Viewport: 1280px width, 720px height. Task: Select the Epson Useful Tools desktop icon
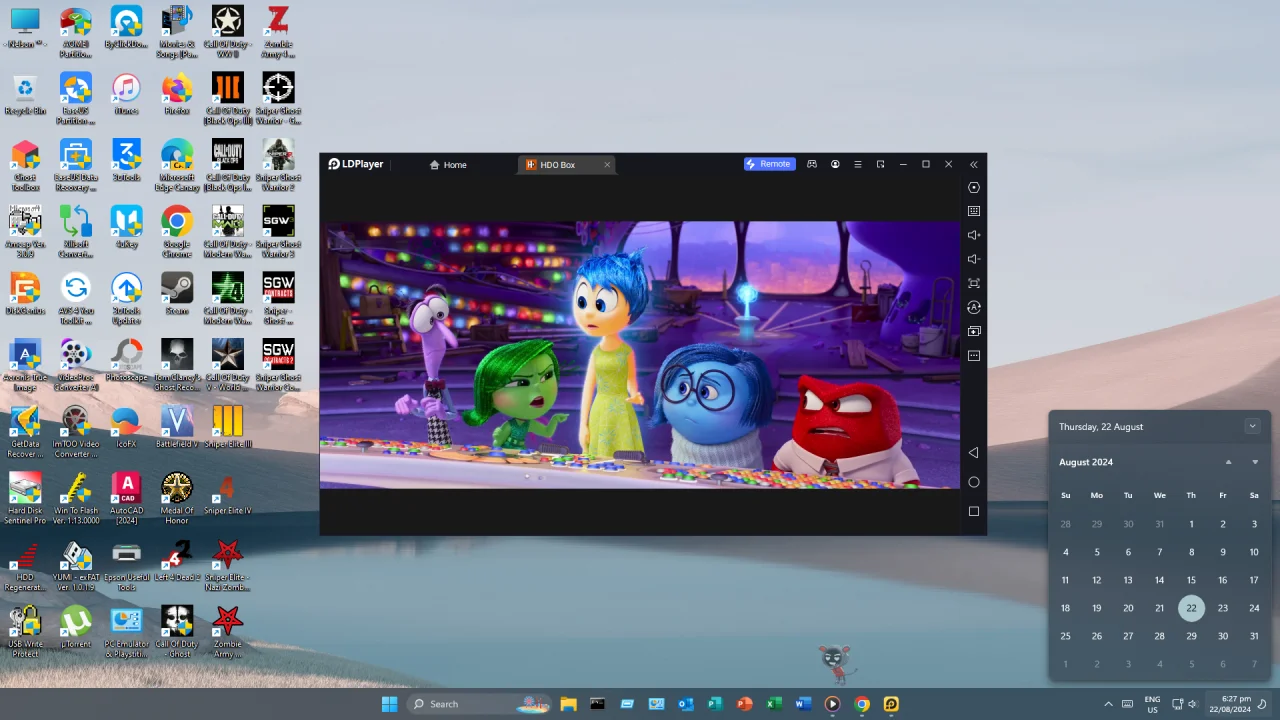(x=126, y=566)
